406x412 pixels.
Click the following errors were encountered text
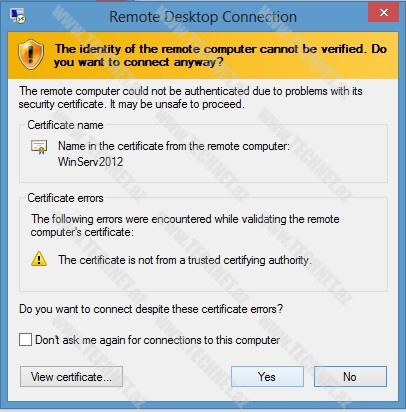[185, 226]
